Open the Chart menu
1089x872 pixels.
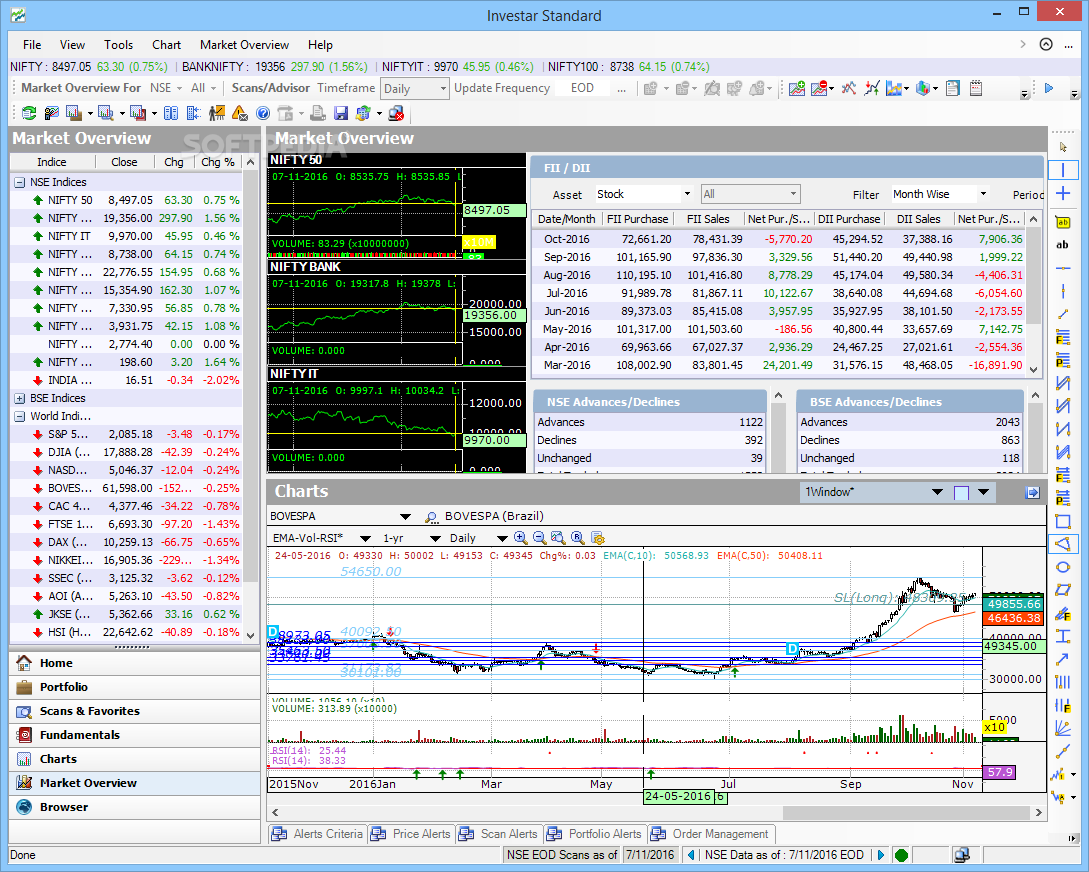(x=167, y=45)
